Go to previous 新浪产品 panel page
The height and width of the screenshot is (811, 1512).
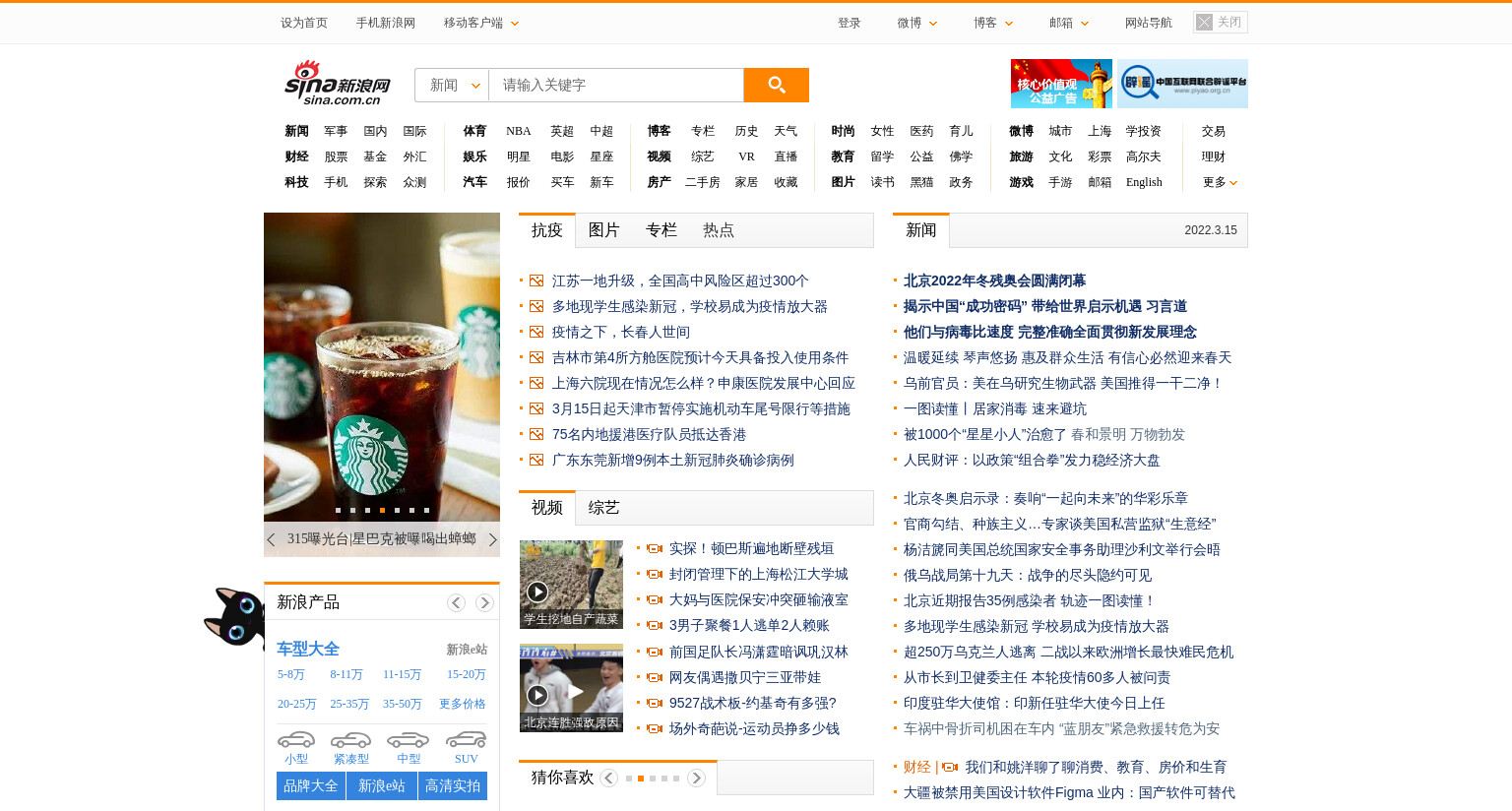point(456,602)
